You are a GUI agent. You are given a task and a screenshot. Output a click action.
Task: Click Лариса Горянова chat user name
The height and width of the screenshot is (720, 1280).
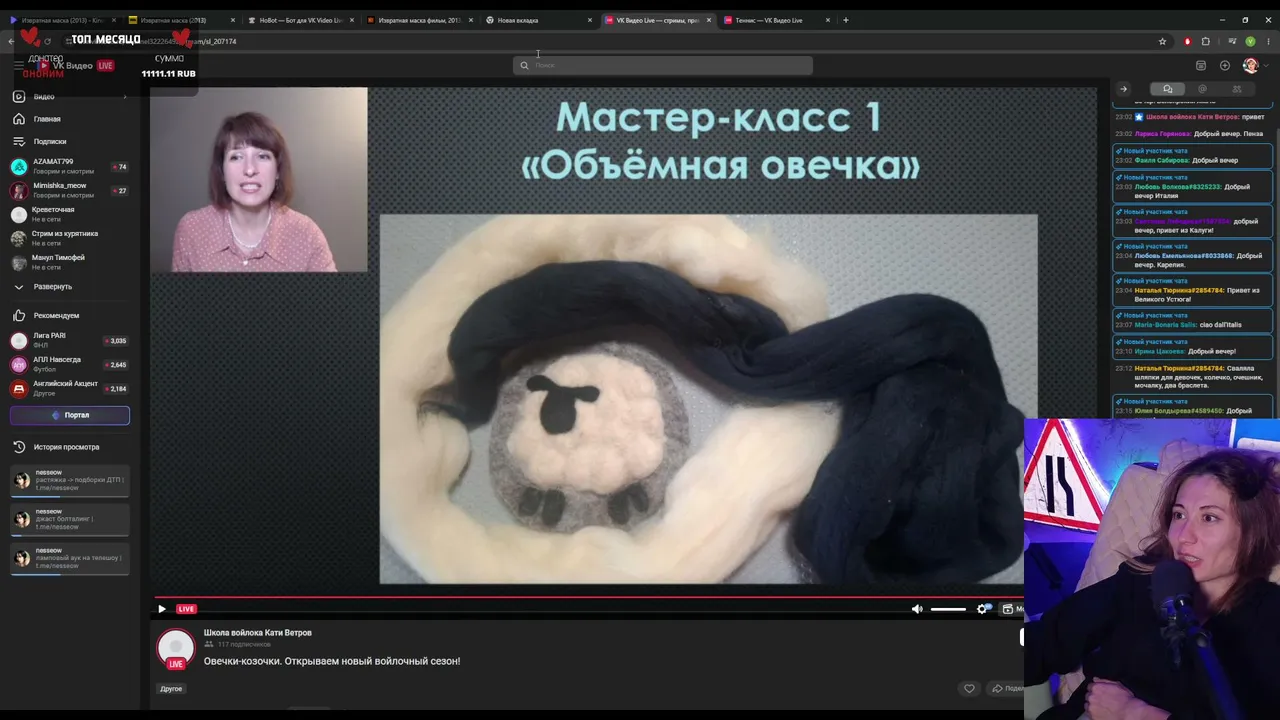click(1163, 134)
